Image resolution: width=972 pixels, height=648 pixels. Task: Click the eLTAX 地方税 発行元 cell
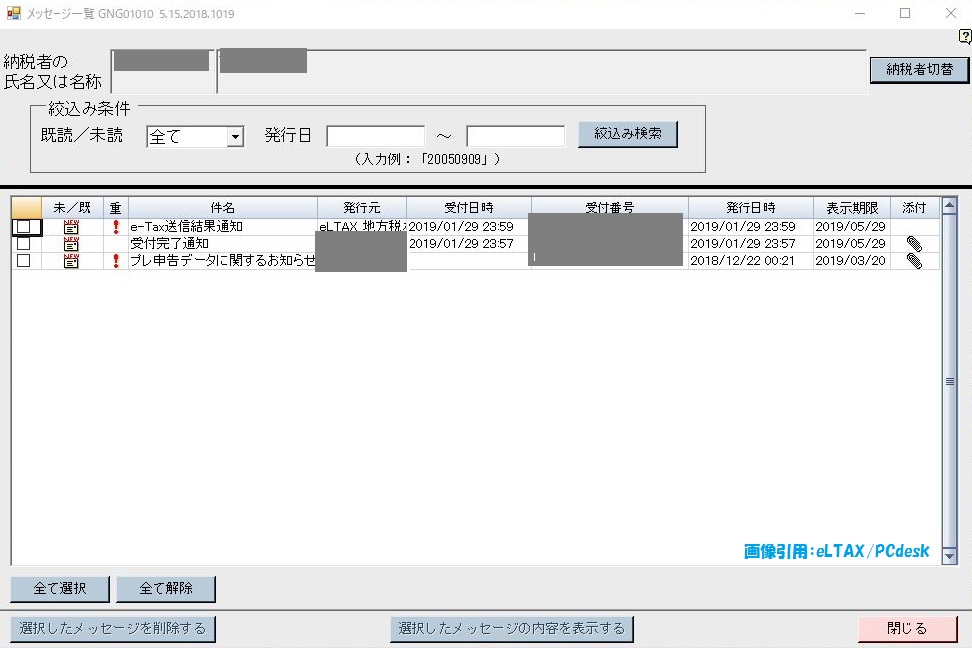tap(362, 226)
